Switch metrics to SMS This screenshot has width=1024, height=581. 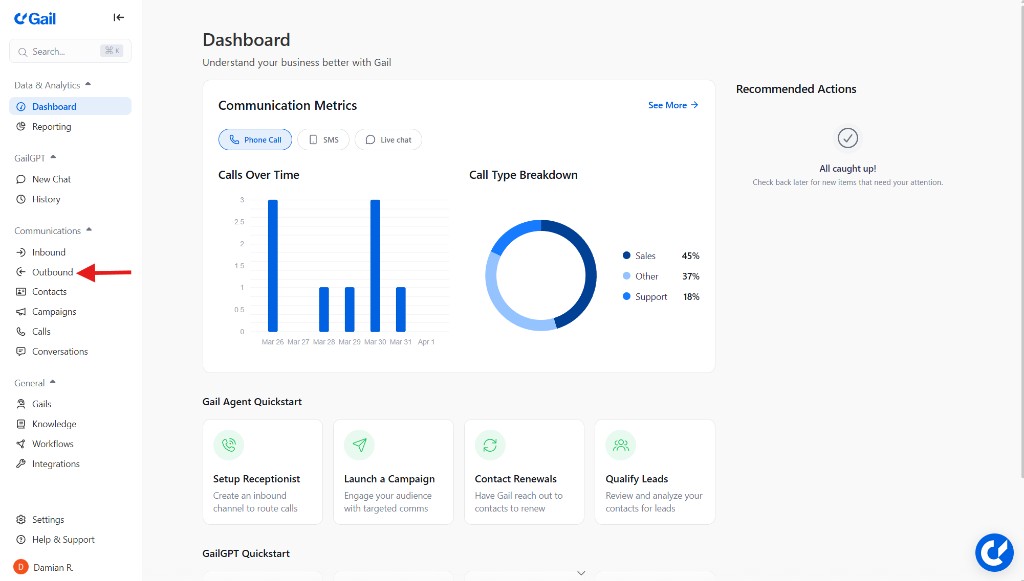pyautogui.click(x=323, y=139)
